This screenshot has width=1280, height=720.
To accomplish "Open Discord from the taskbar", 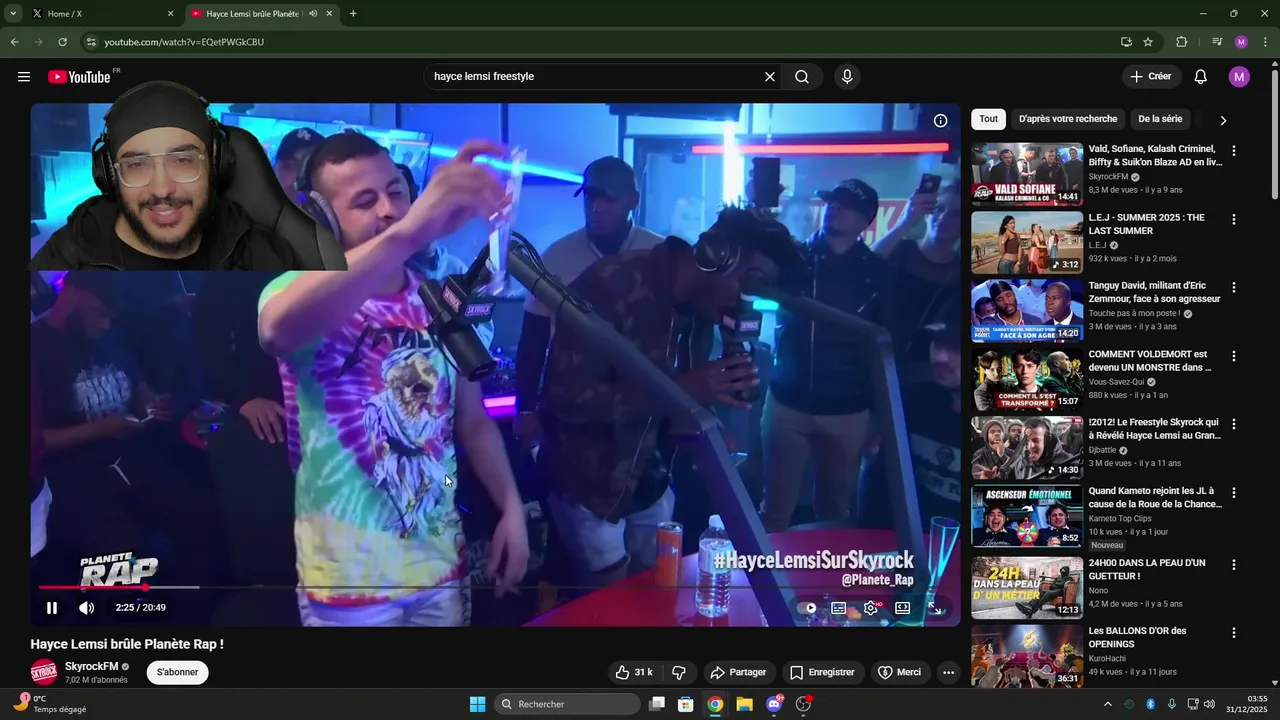I will (774, 704).
